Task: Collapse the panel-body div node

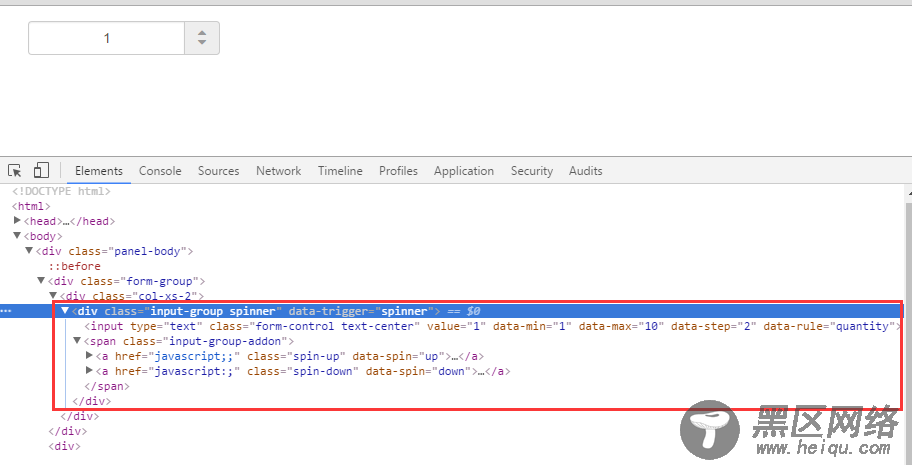Action: (x=29, y=251)
